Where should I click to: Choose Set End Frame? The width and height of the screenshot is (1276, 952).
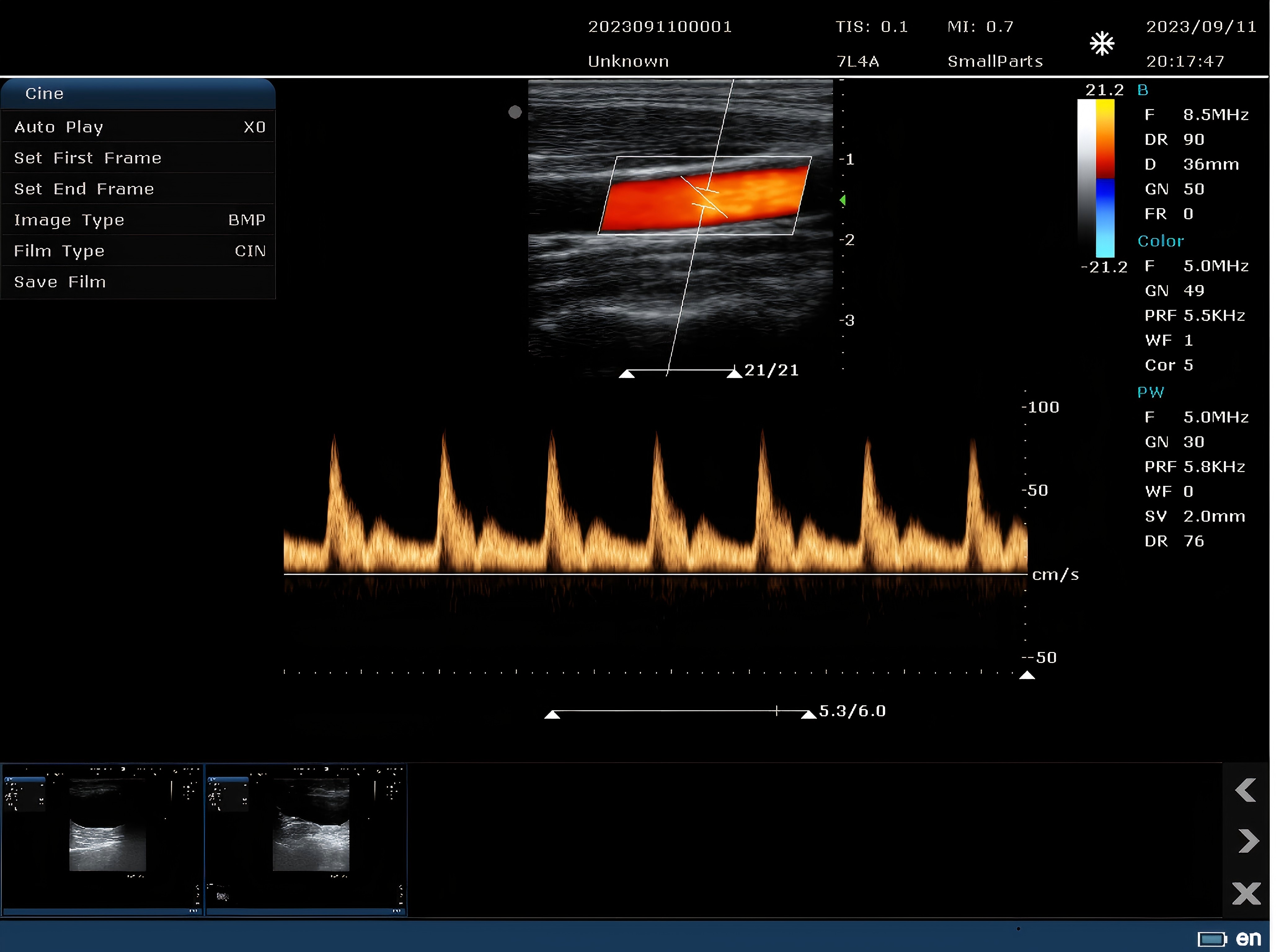coord(138,189)
